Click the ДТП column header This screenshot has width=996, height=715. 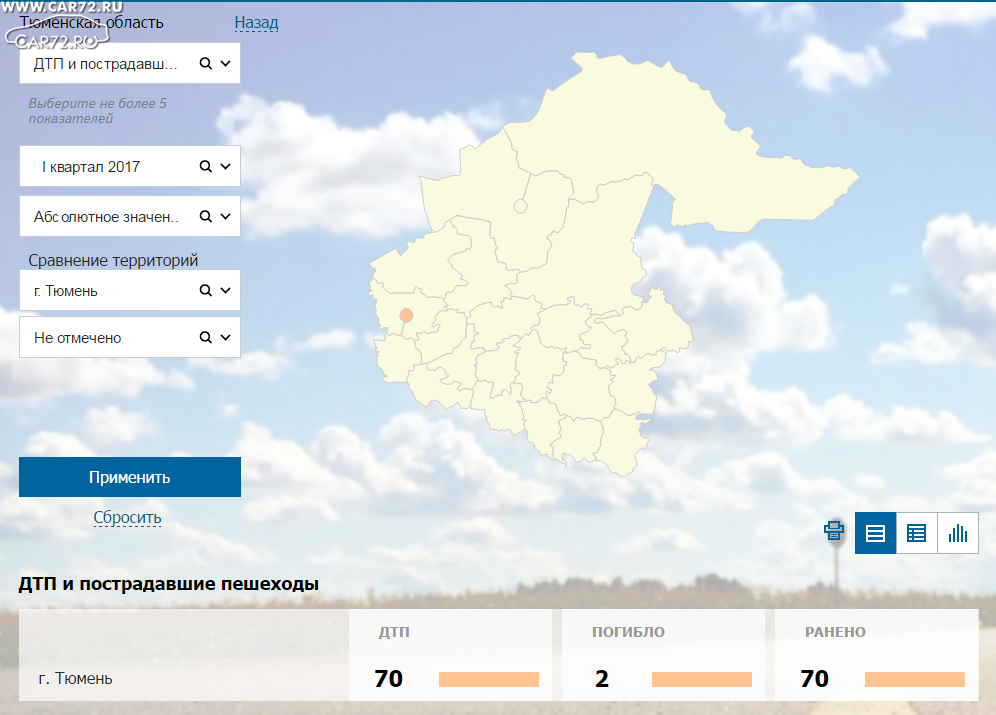tap(394, 632)
